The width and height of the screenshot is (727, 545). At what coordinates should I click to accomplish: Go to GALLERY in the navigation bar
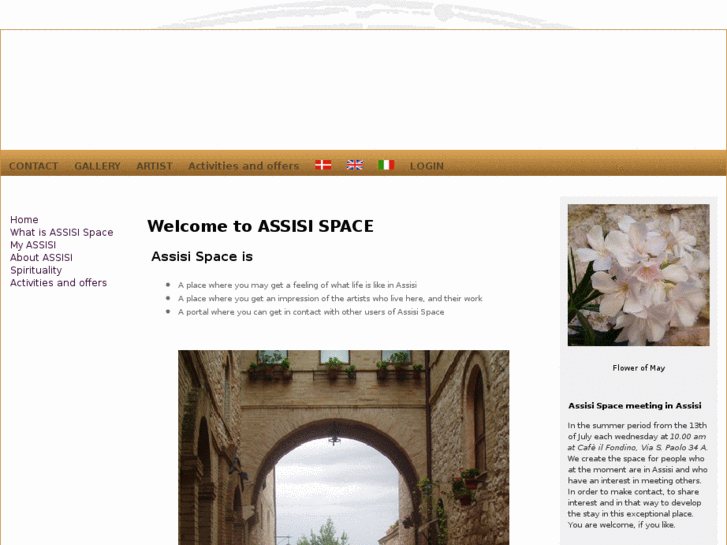(97, 166)
